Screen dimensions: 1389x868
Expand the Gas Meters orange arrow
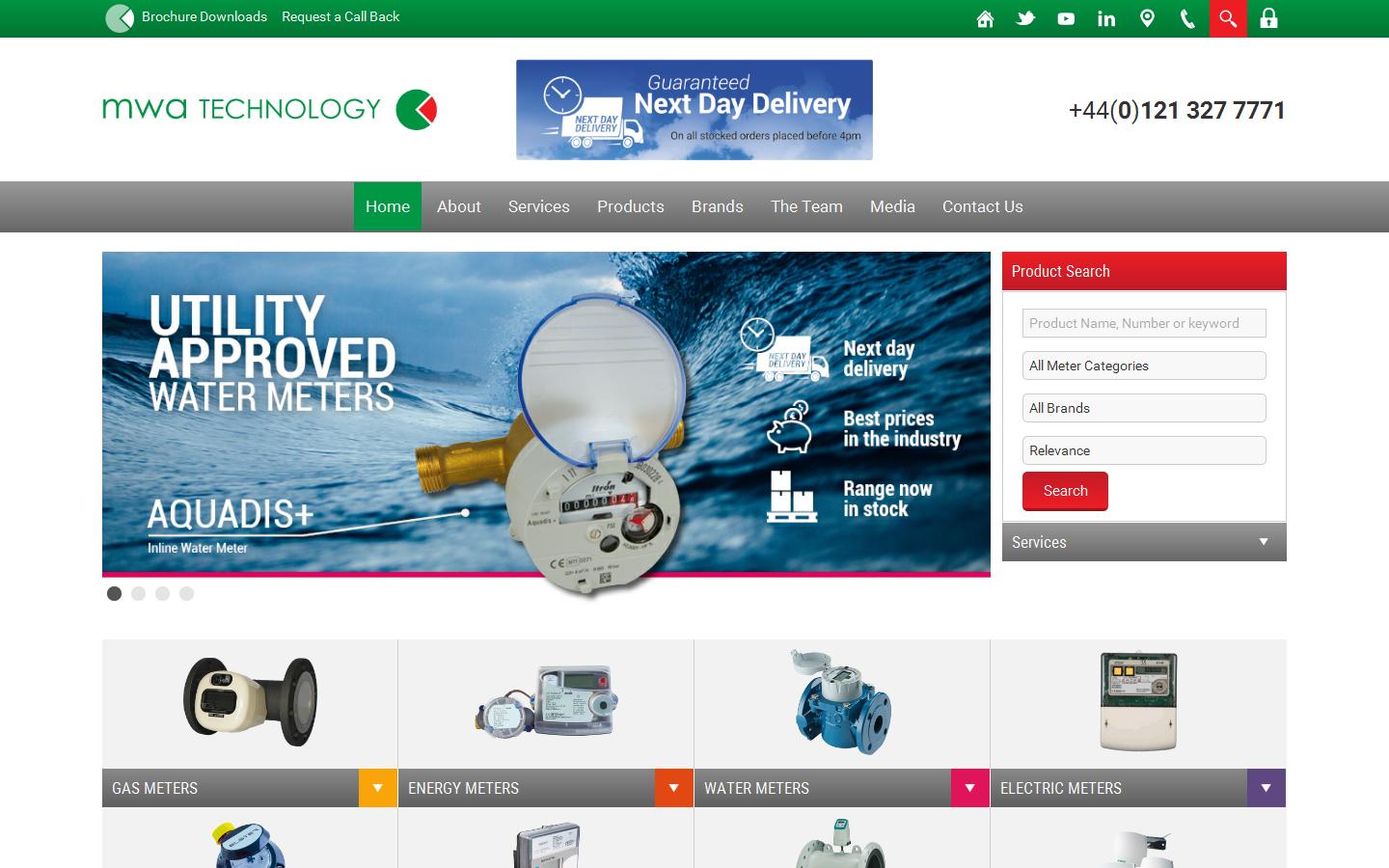pos(378,788)
